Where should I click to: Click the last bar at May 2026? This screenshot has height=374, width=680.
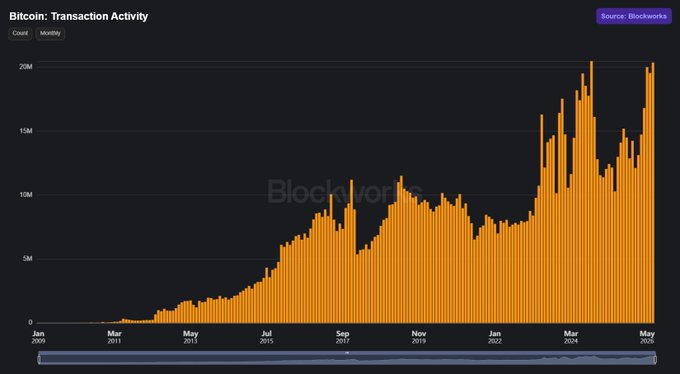click(653, 193)
